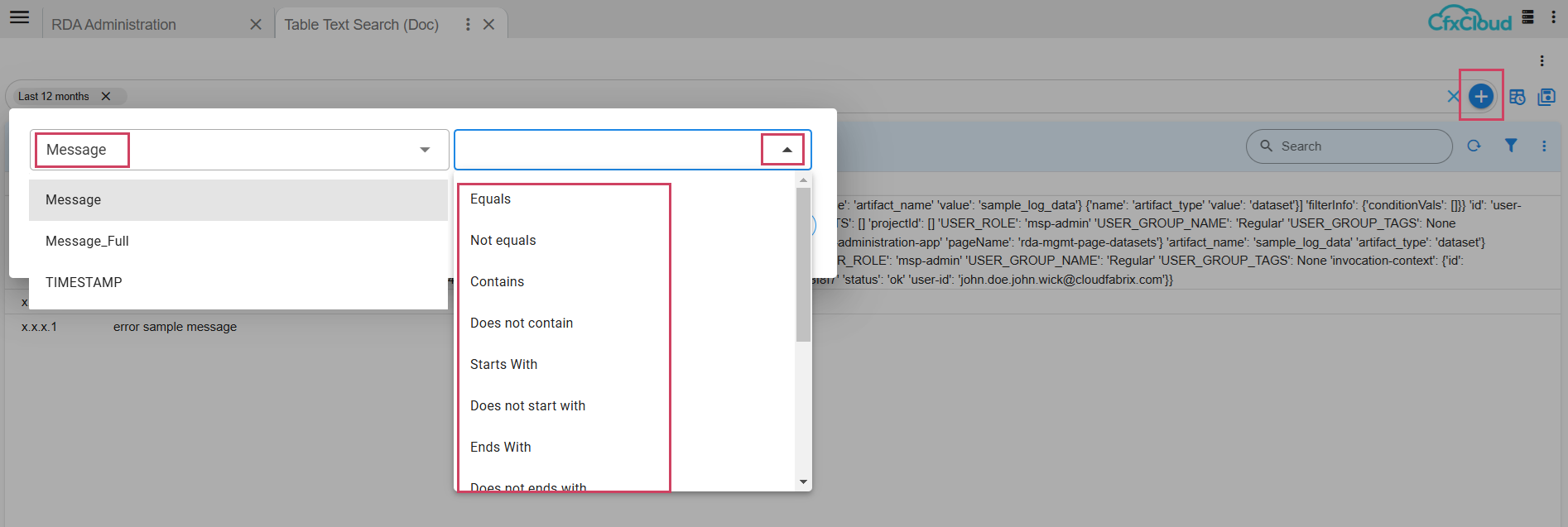The image size is (1568, 527).
Task: Click the funnel filter icon
Action: (x=1511, y=146)
